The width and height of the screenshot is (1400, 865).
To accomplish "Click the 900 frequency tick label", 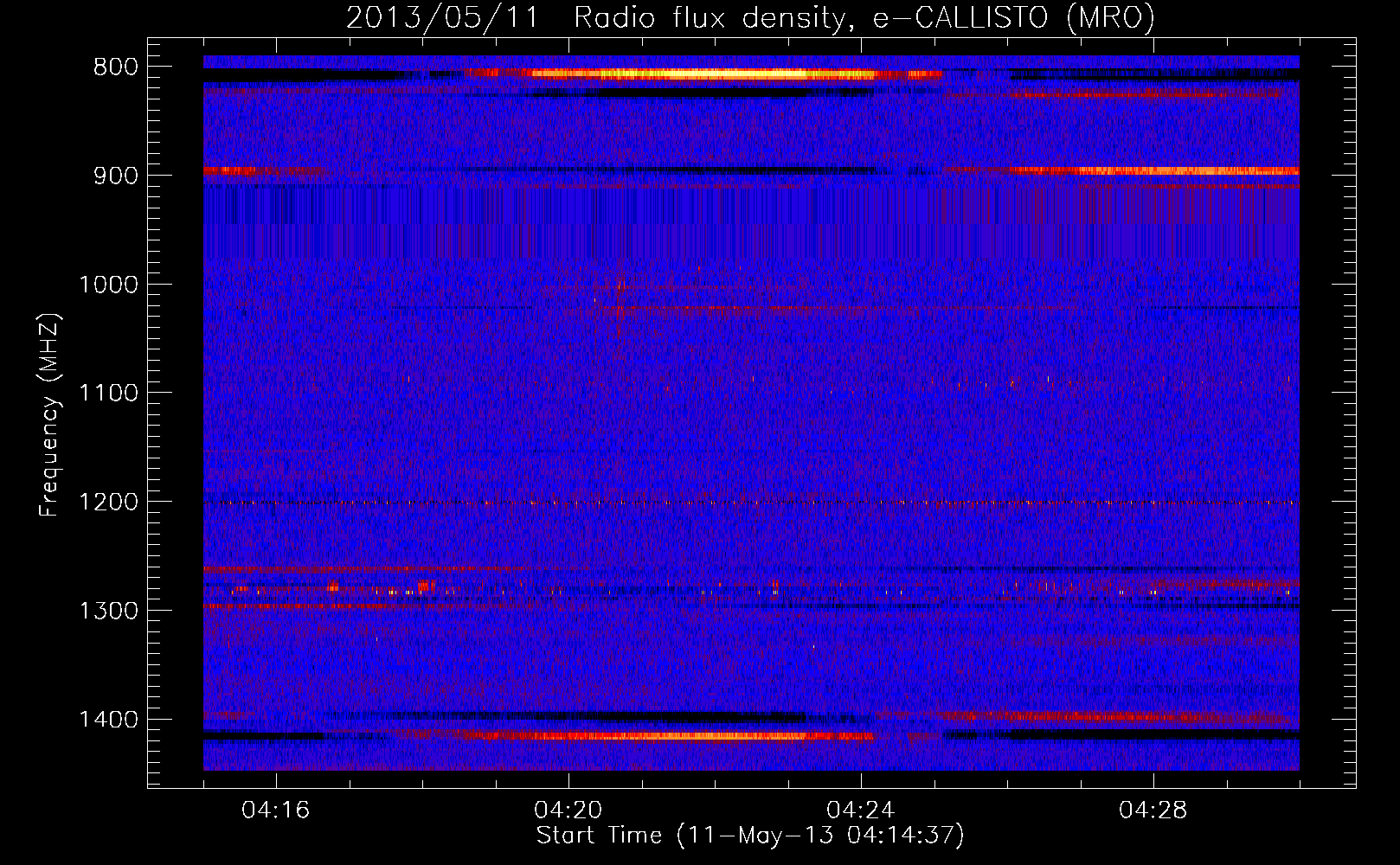I will coord(116,176).
